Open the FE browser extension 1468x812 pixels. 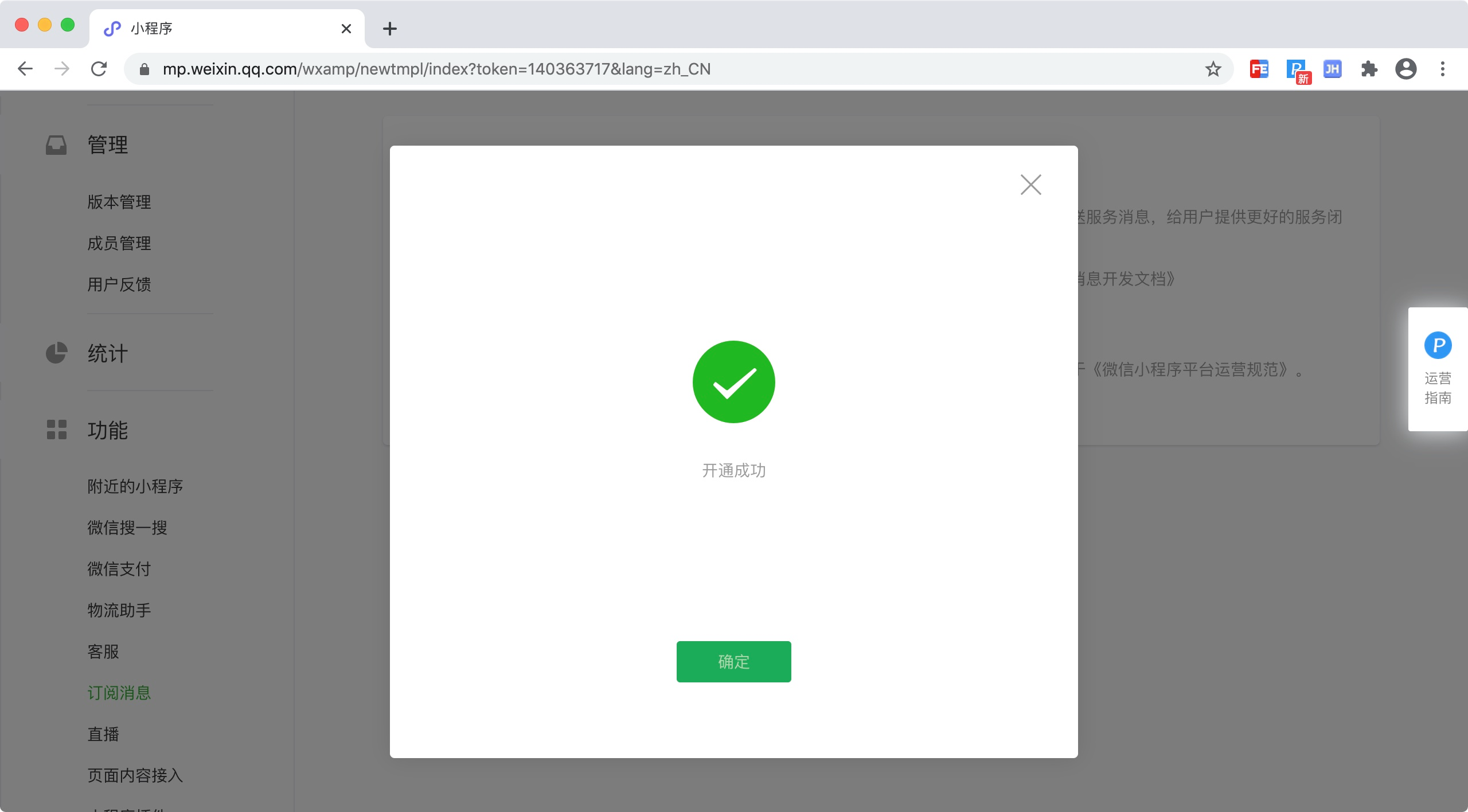(x=1259, y=69)
